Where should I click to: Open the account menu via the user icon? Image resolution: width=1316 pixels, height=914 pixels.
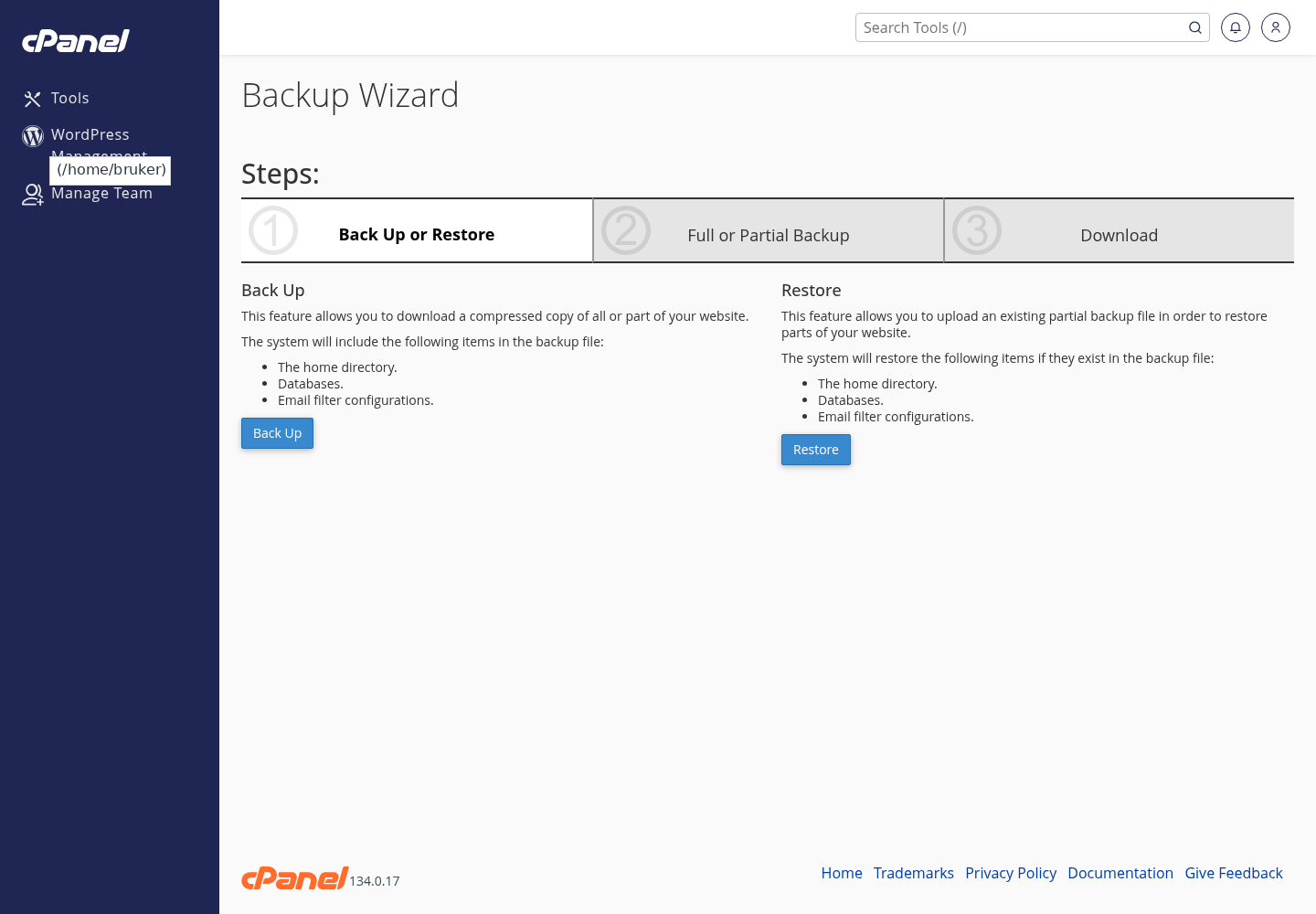click(1276, 27)
